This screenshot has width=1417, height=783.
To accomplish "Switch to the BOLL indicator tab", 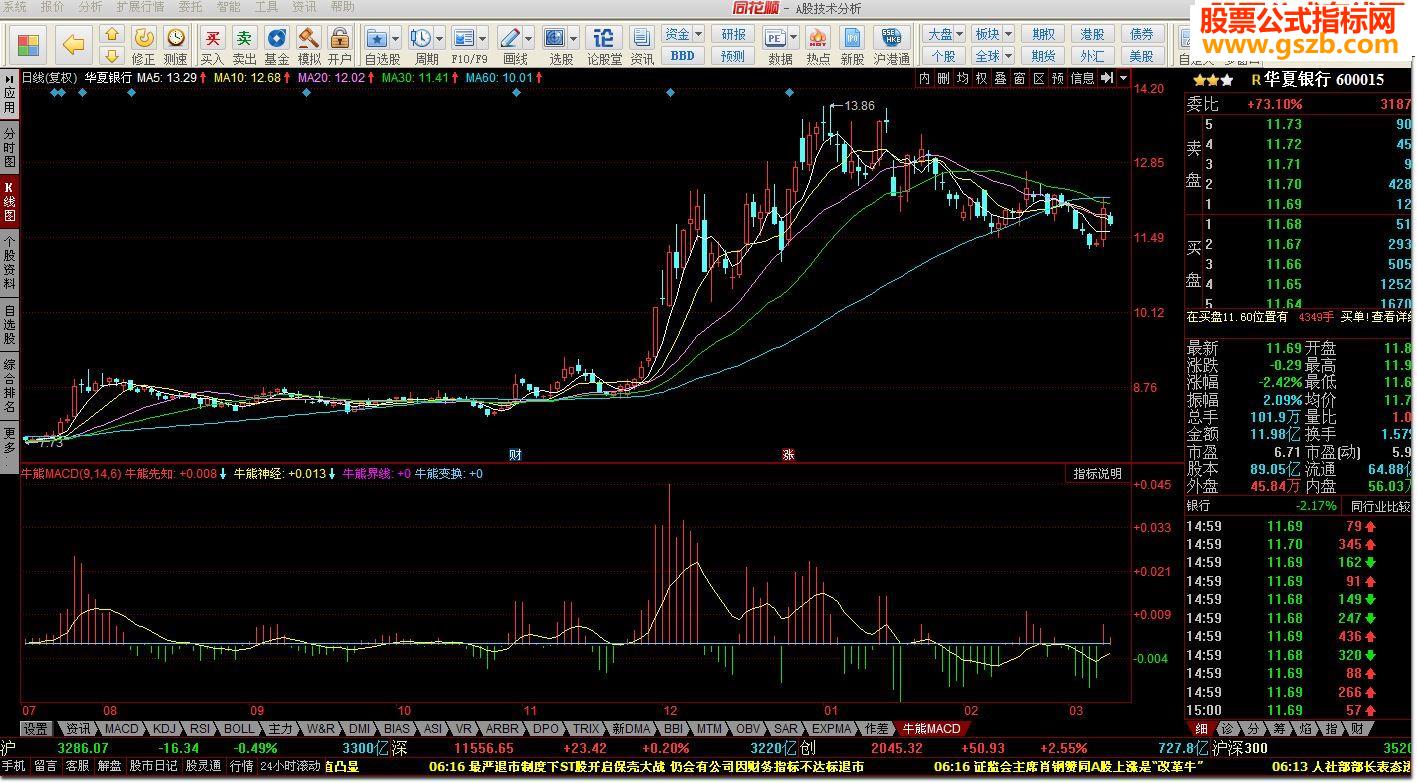I will pos(239,729).
